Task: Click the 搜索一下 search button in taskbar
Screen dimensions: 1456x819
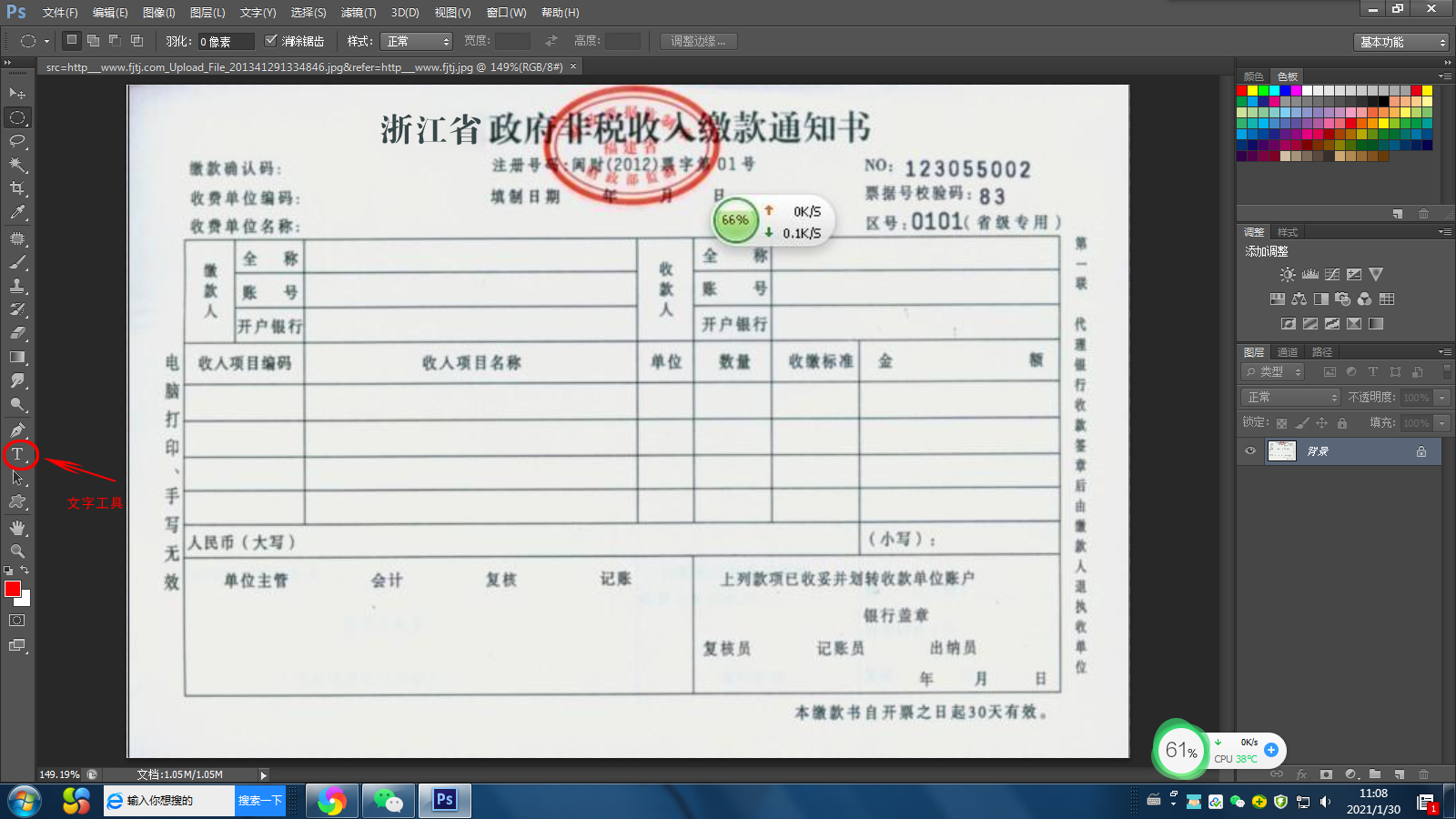Action: click(260, 801)
